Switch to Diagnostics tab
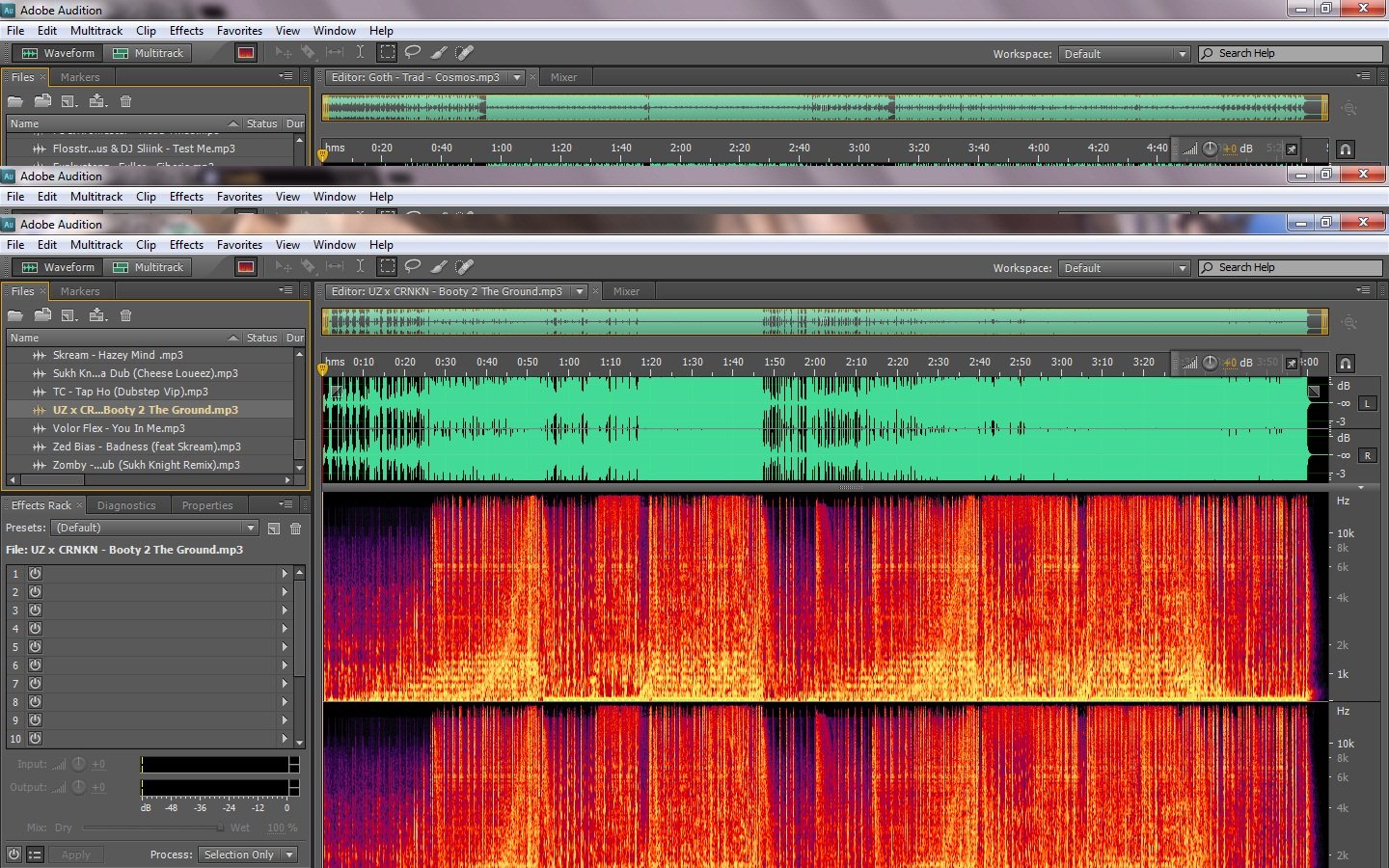Image resolution: width=1389 pixels, height=868 pixels. click(126, 505)
